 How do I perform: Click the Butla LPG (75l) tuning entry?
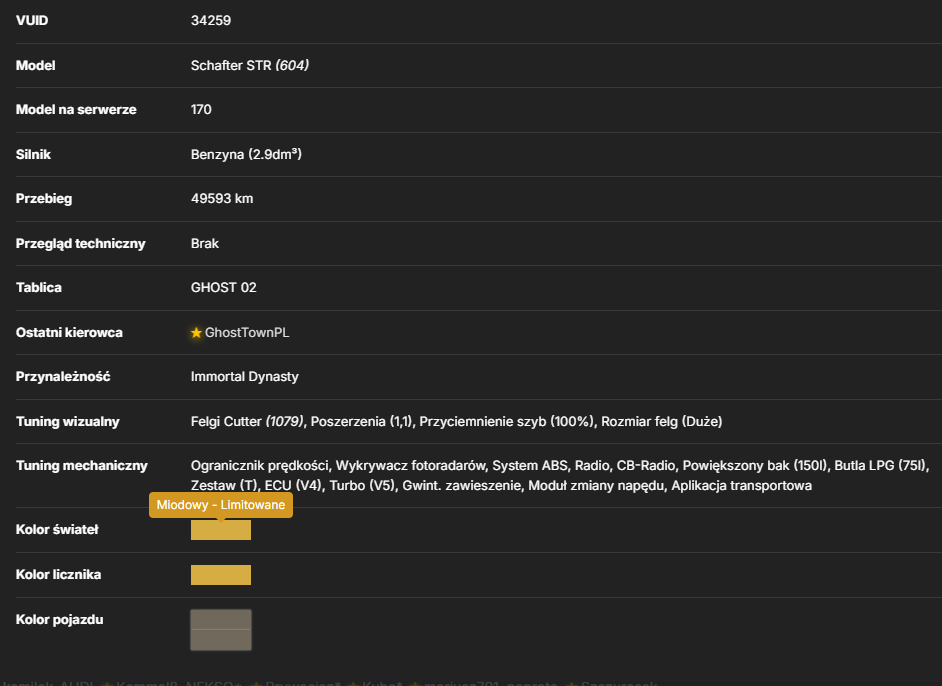pyautogui.click(x=881, y=466)
